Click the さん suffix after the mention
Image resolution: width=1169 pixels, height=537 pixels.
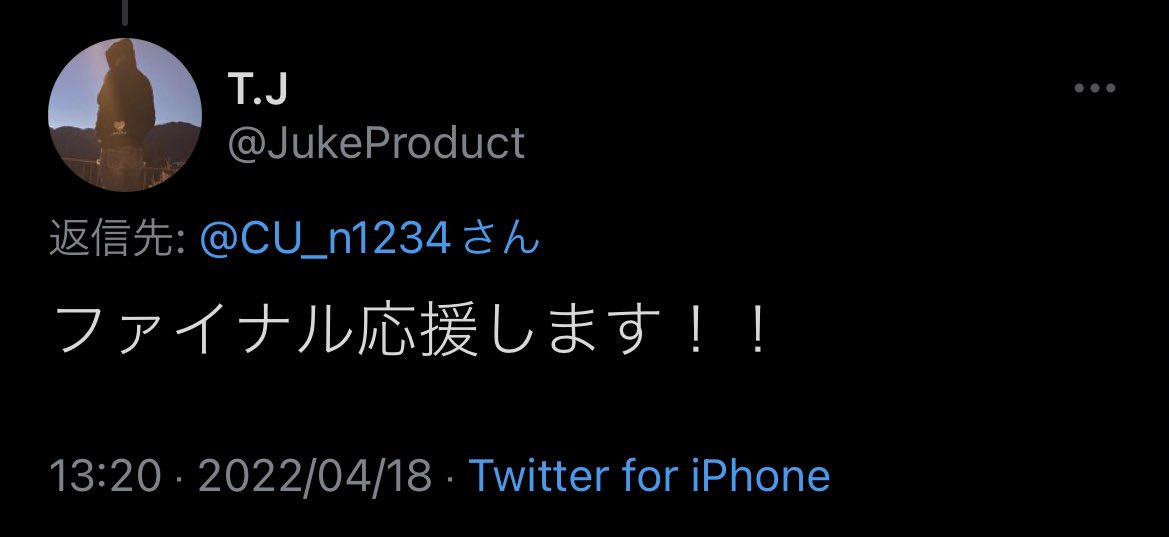[x=501, y=240]
